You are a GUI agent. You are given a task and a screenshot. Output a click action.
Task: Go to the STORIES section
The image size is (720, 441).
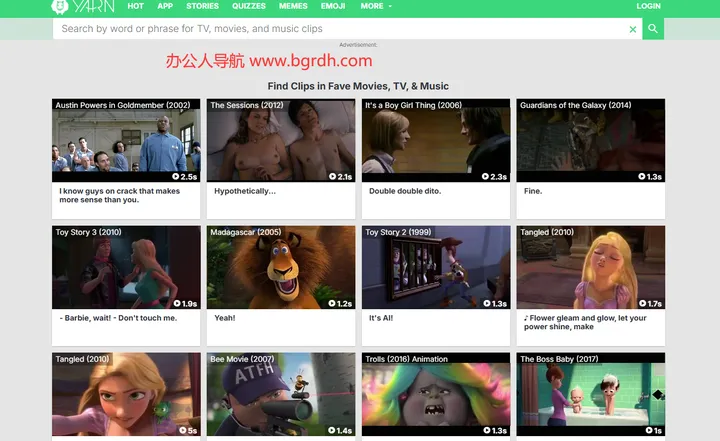202,6
